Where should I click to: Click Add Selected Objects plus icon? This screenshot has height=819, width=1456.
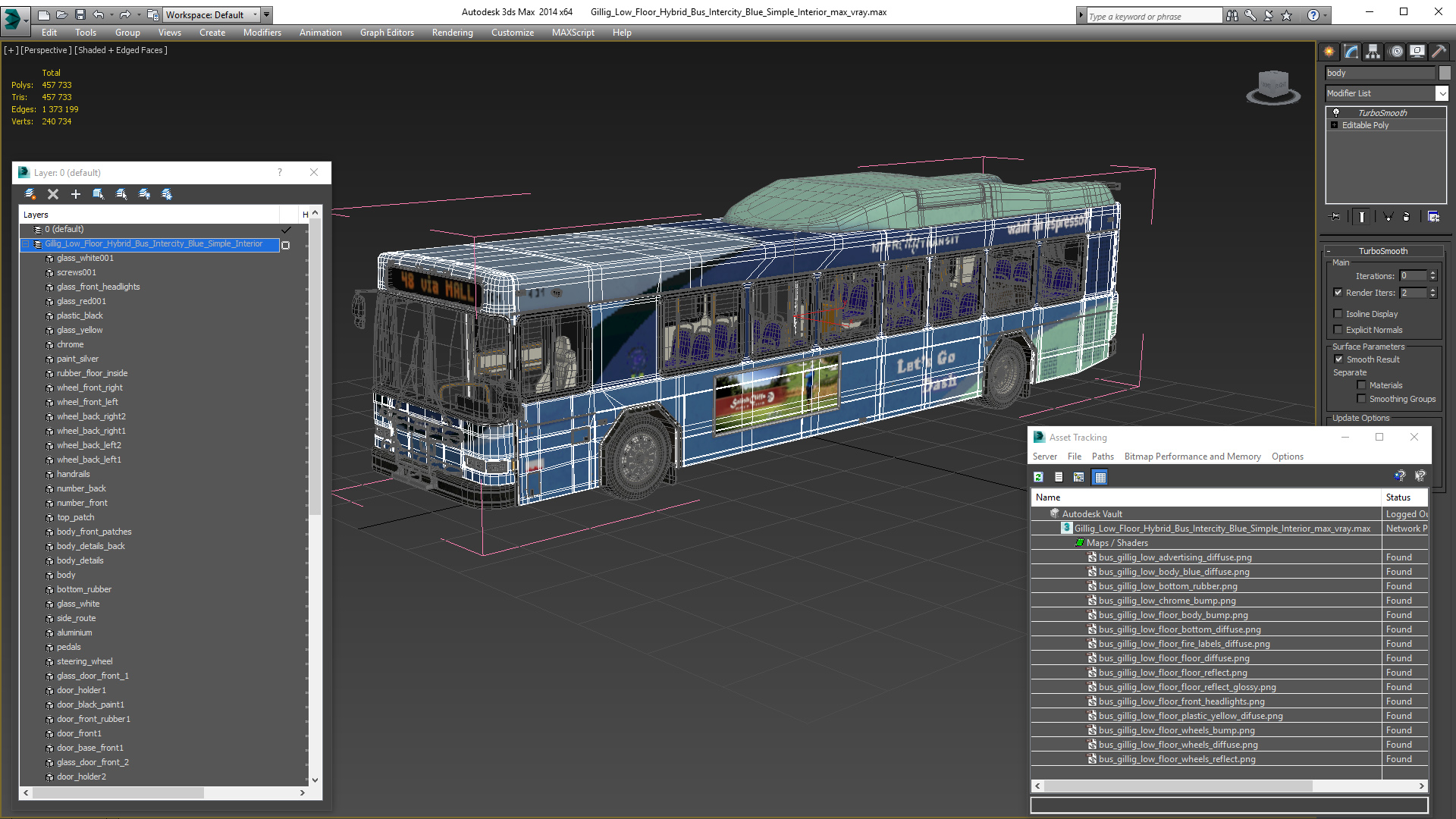76,194
